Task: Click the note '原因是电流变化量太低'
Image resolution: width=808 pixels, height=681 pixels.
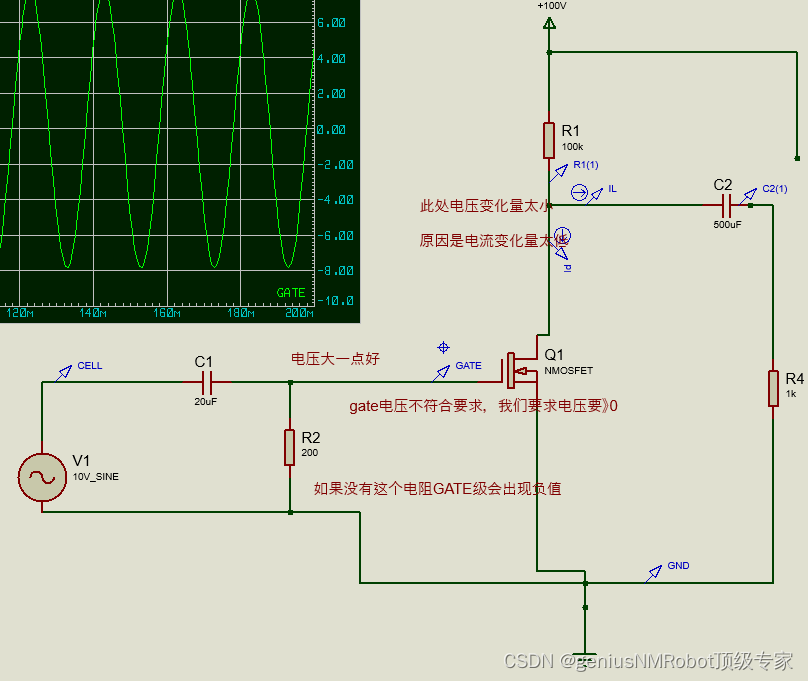Action: 494,241
